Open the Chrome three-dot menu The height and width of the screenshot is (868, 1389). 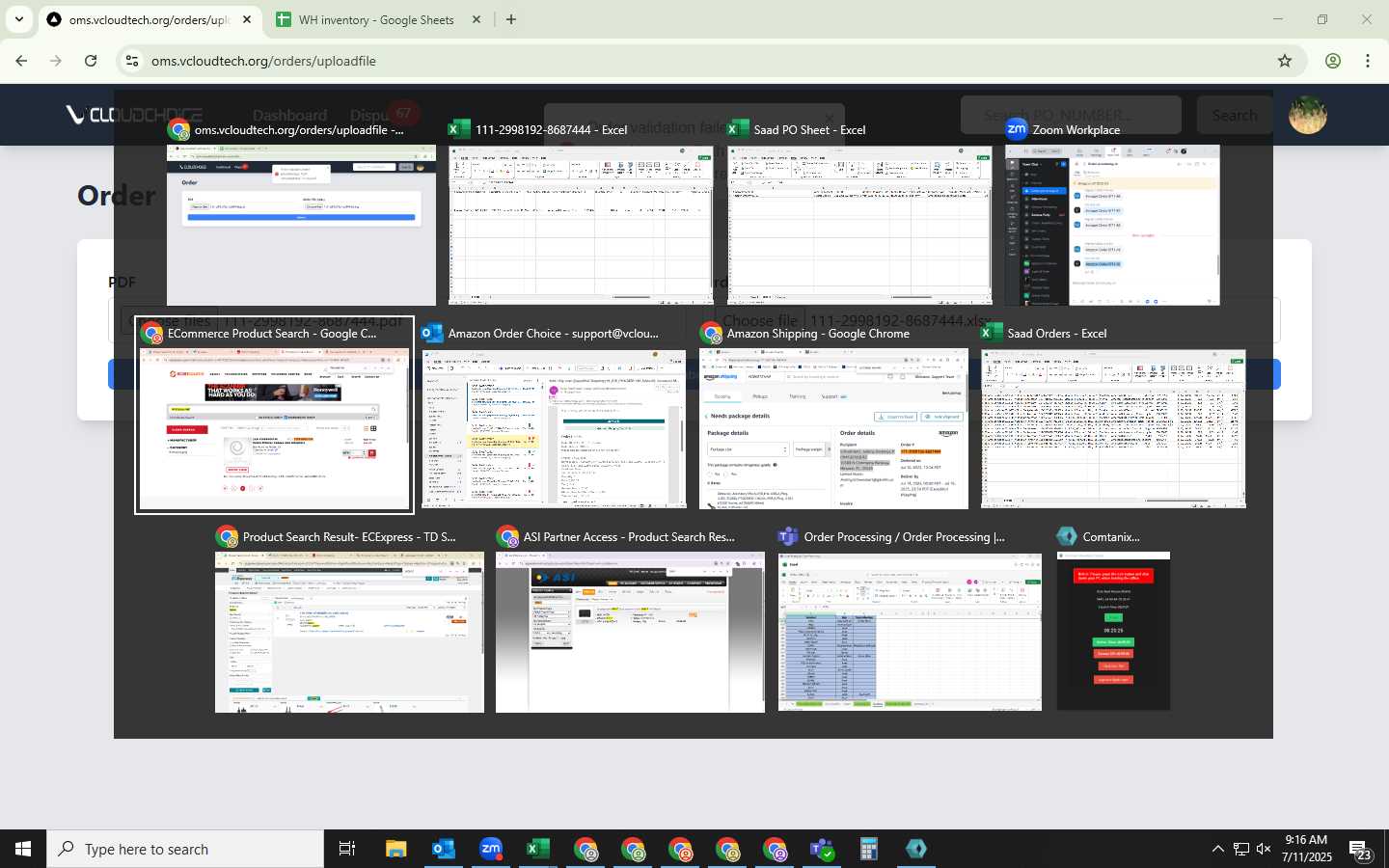tap(1368, 61)
